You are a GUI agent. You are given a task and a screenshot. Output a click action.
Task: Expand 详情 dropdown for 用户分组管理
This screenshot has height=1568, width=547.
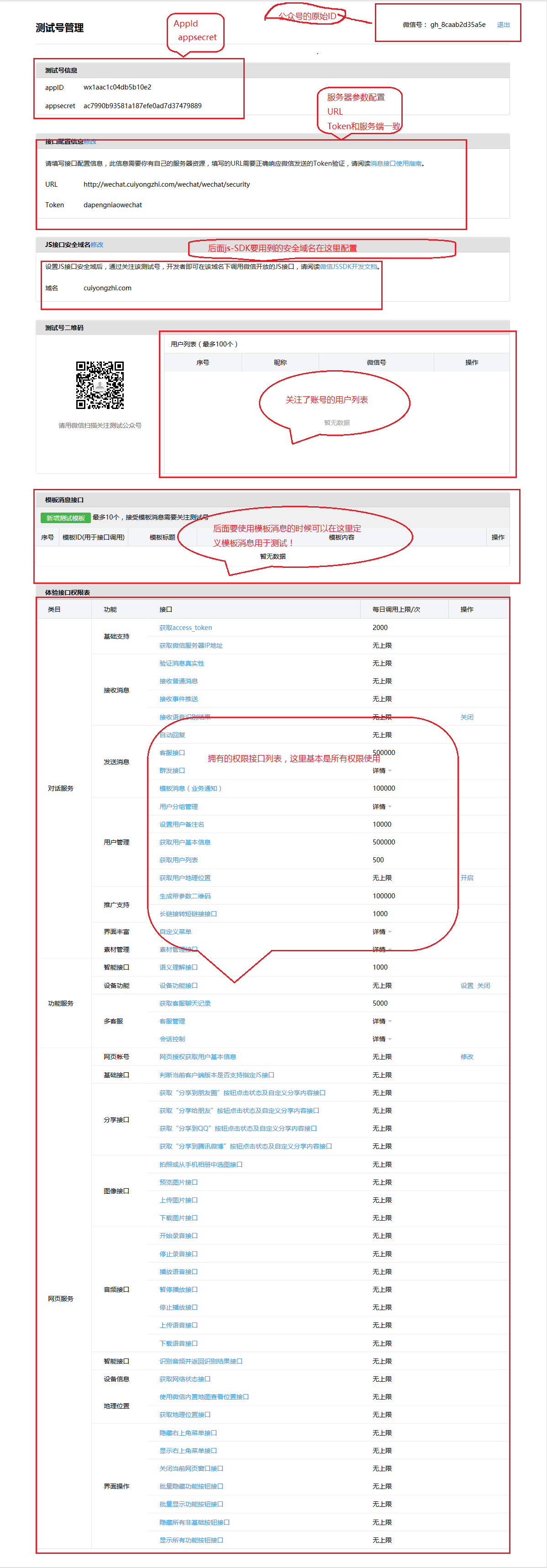tap(381, 807)
